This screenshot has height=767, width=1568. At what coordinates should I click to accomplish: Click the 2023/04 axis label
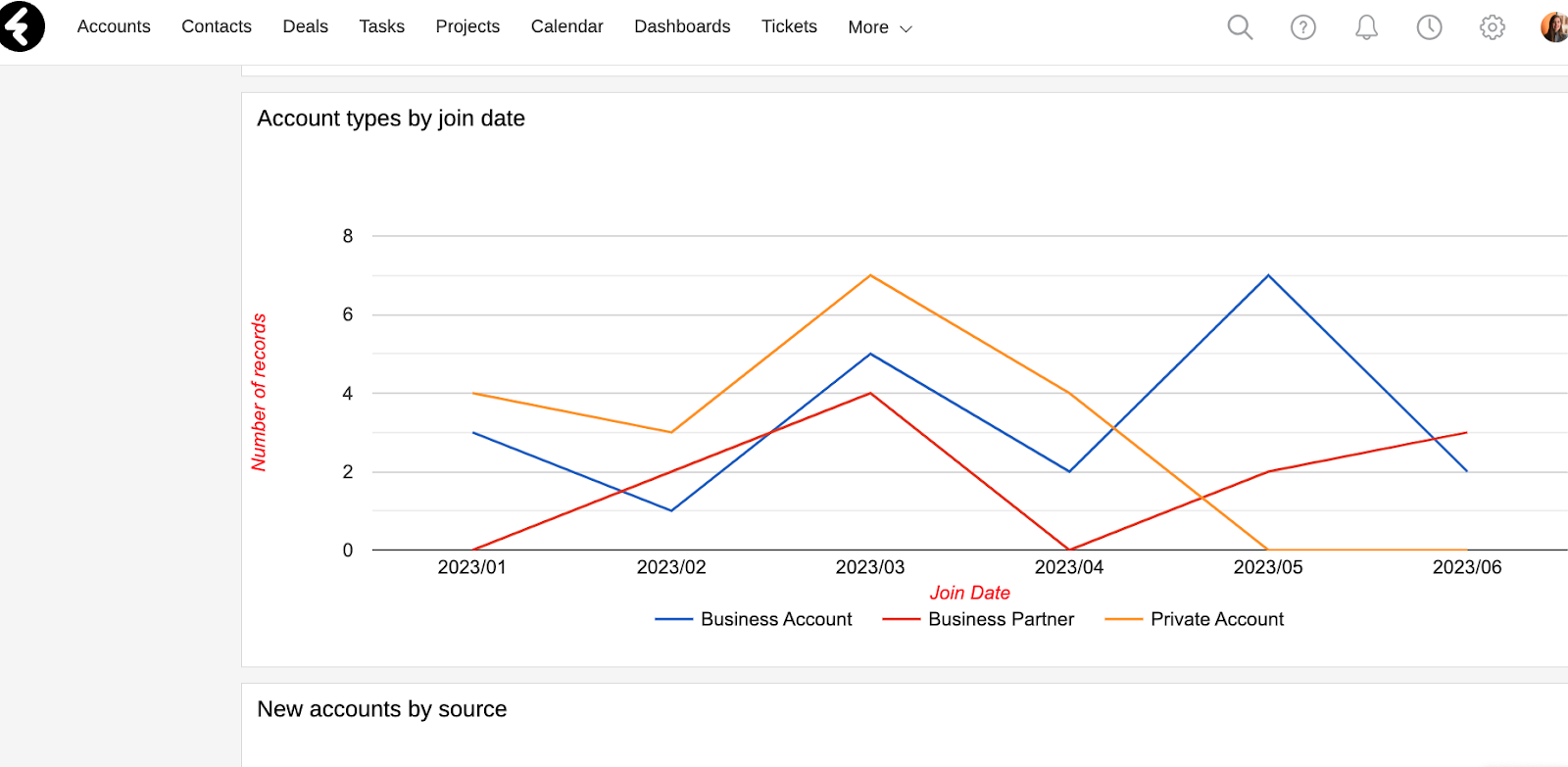click(1069, 567)
